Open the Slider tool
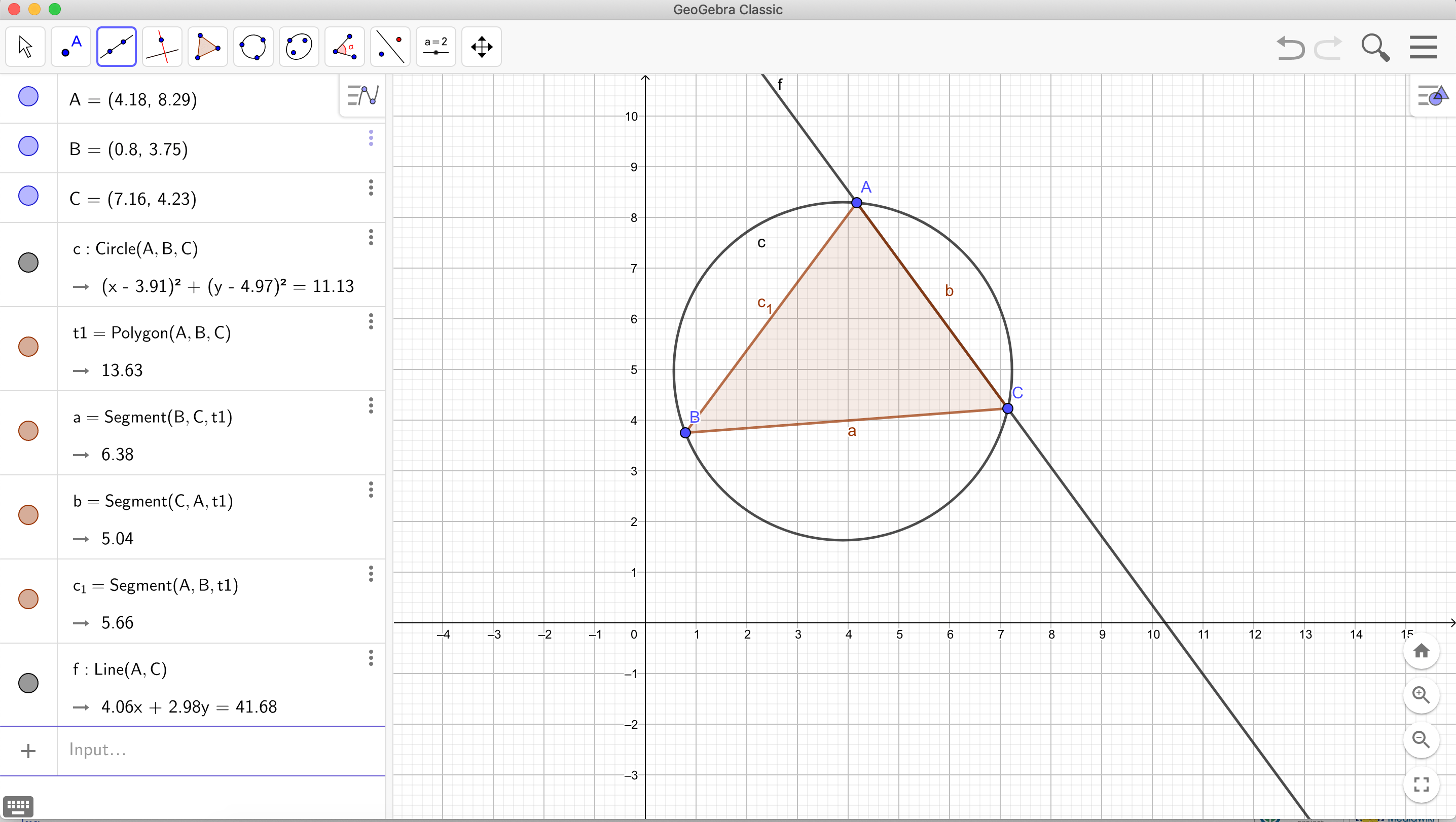 click(435, 46)
